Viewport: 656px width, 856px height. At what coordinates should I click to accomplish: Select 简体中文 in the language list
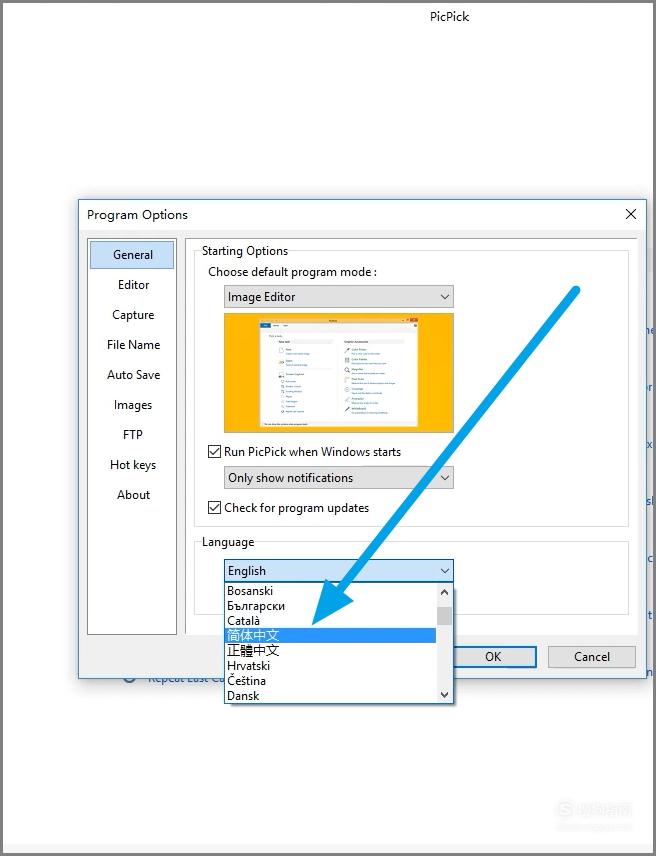pyautogui.click(x=331, y=635)
